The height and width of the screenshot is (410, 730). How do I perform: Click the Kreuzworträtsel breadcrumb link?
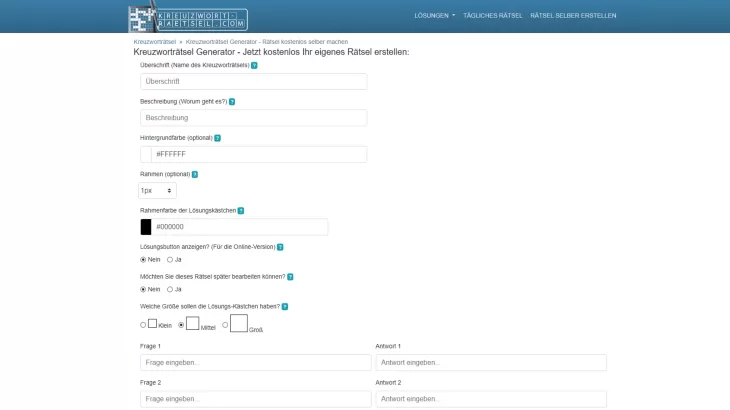[x=154, y=42]
